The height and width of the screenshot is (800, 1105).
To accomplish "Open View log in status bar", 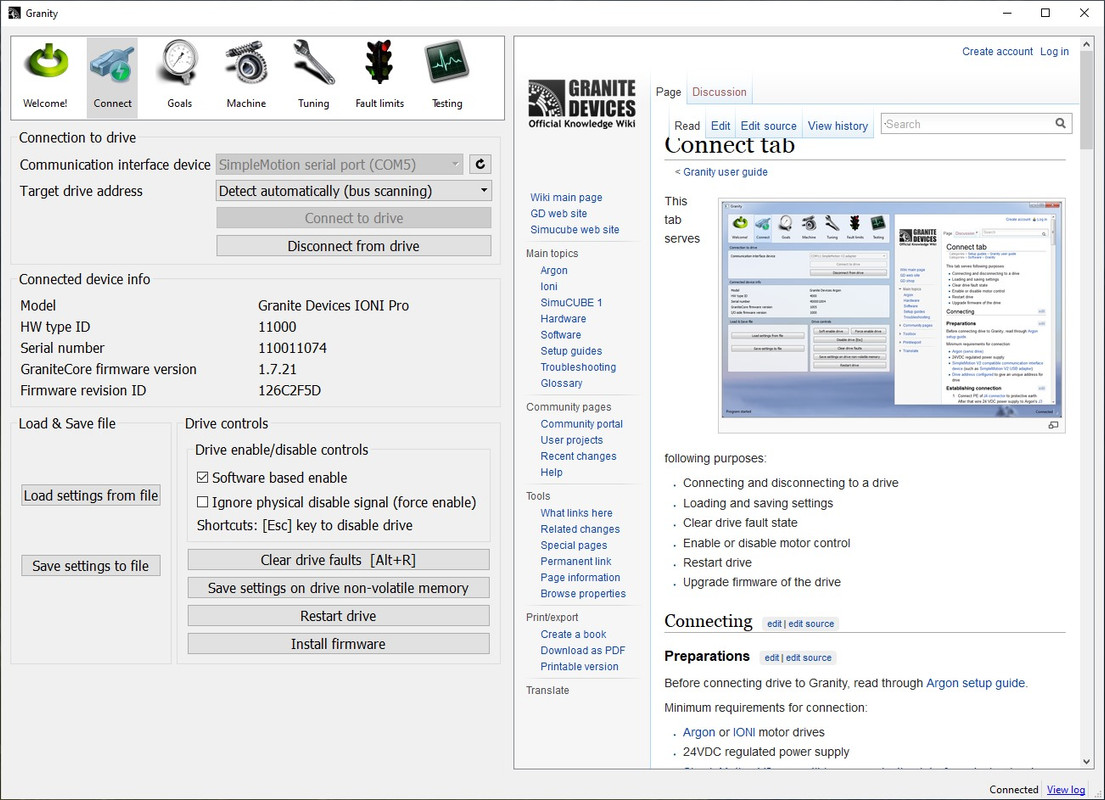I will [x=1066, y=790].
